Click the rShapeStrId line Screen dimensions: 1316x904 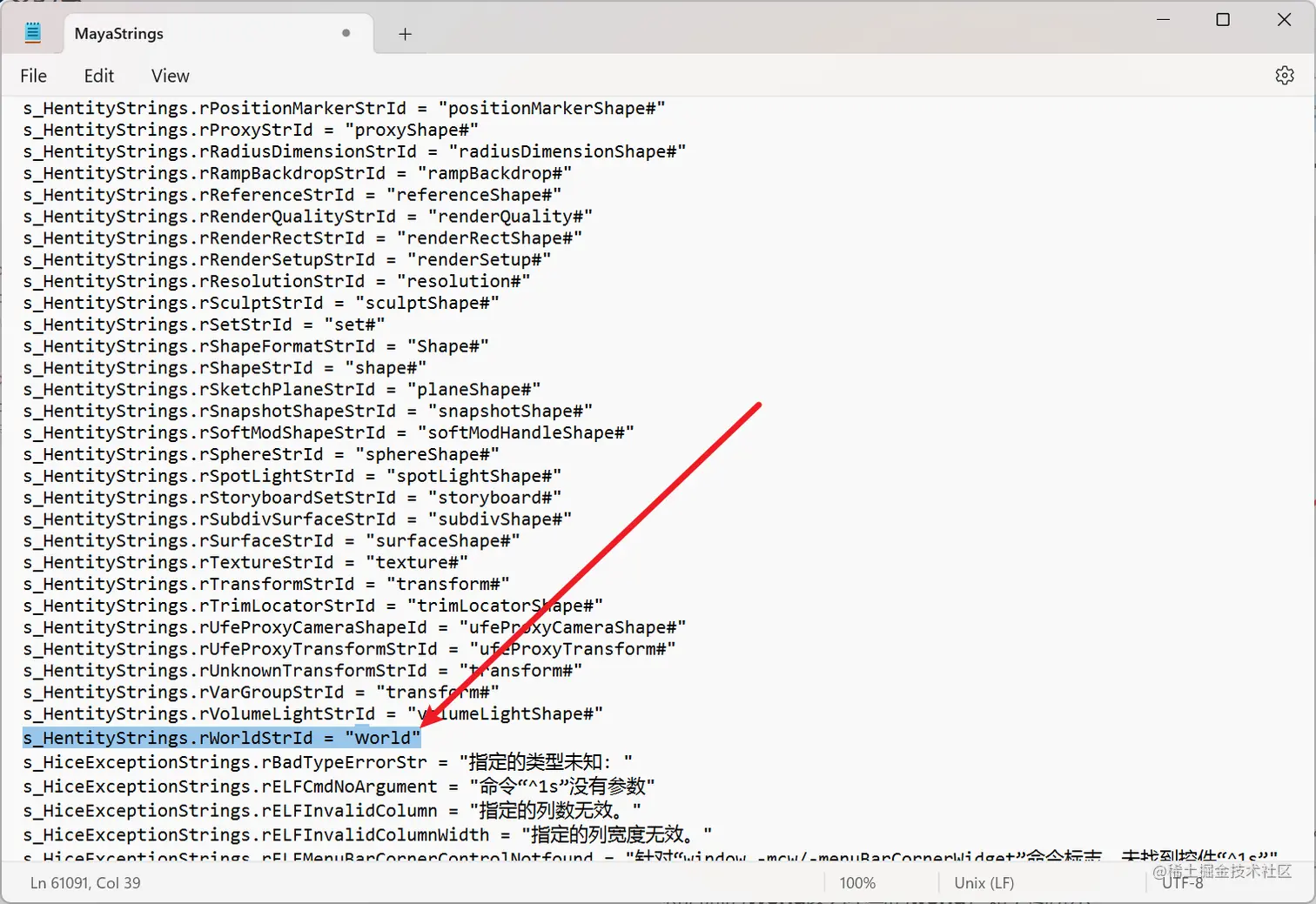point(225,367)
